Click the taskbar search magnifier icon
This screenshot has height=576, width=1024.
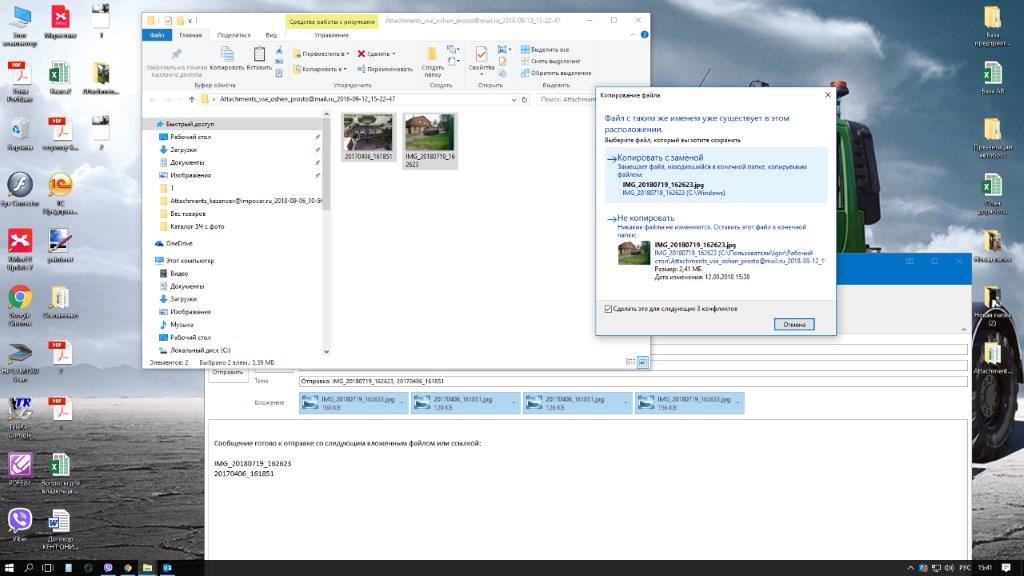tap(29, 568)
